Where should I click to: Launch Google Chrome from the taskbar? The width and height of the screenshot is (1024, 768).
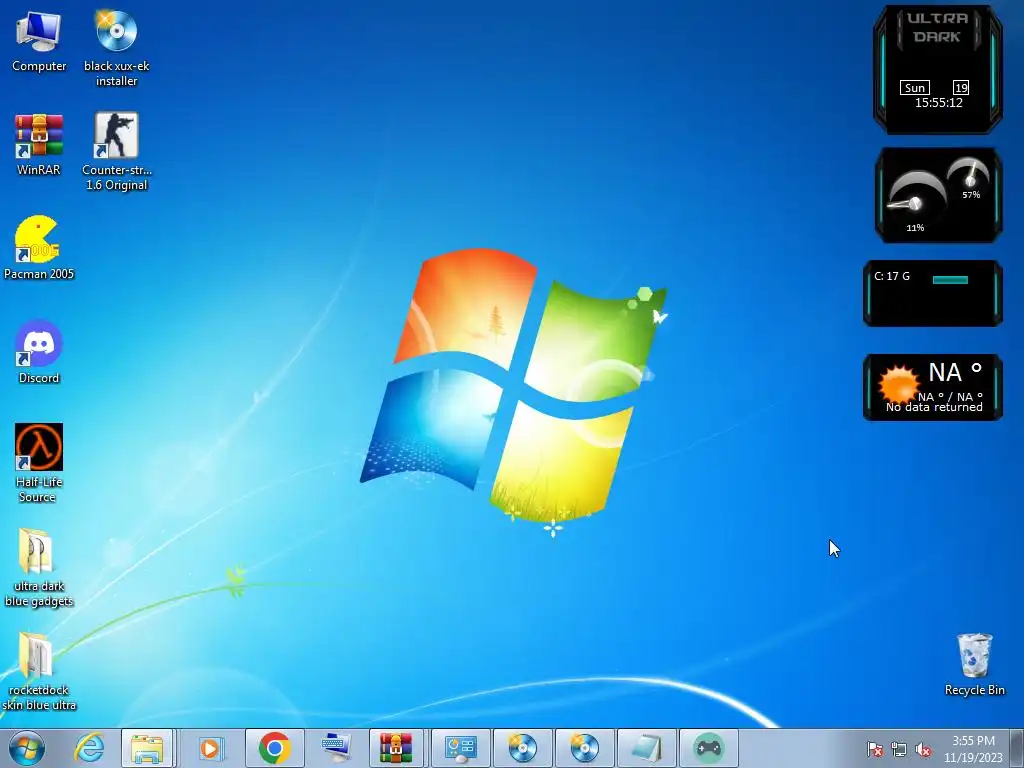pos(274,748)
